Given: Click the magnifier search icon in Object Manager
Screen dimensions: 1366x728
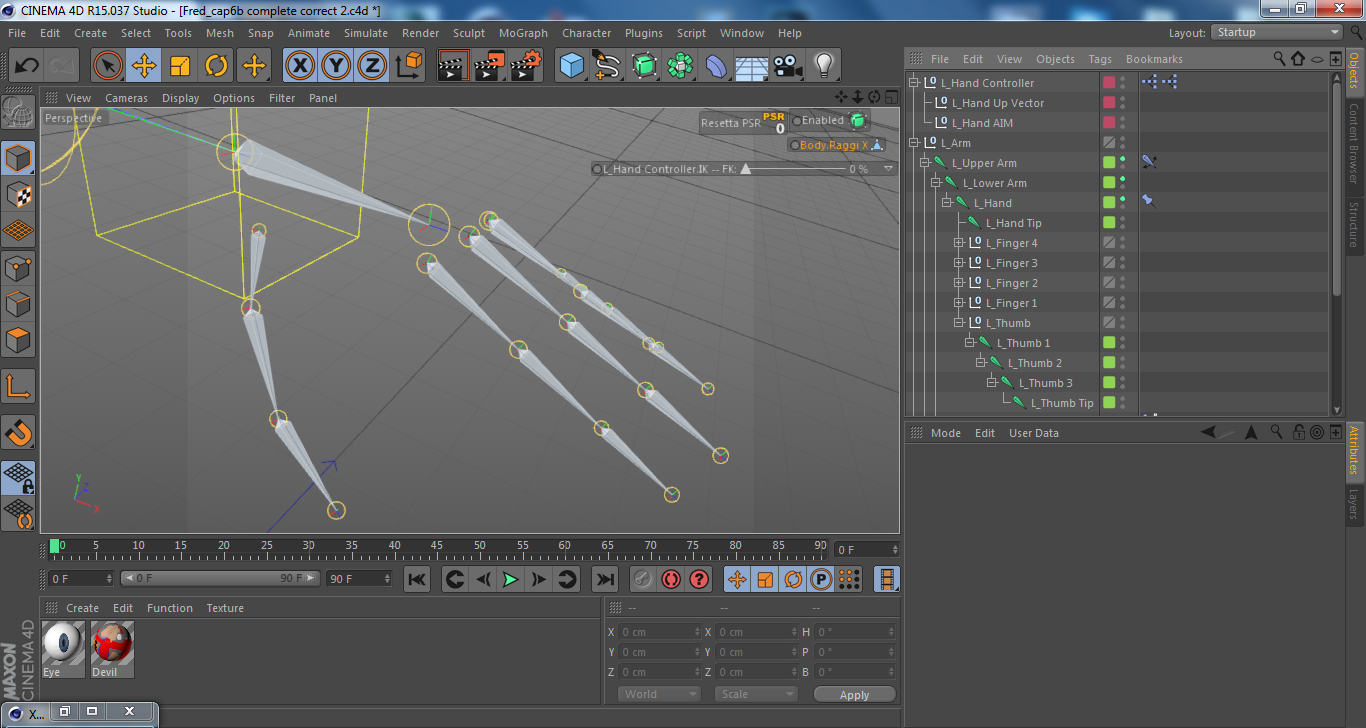Looking at the screenshot, I should coord(1279,59).
